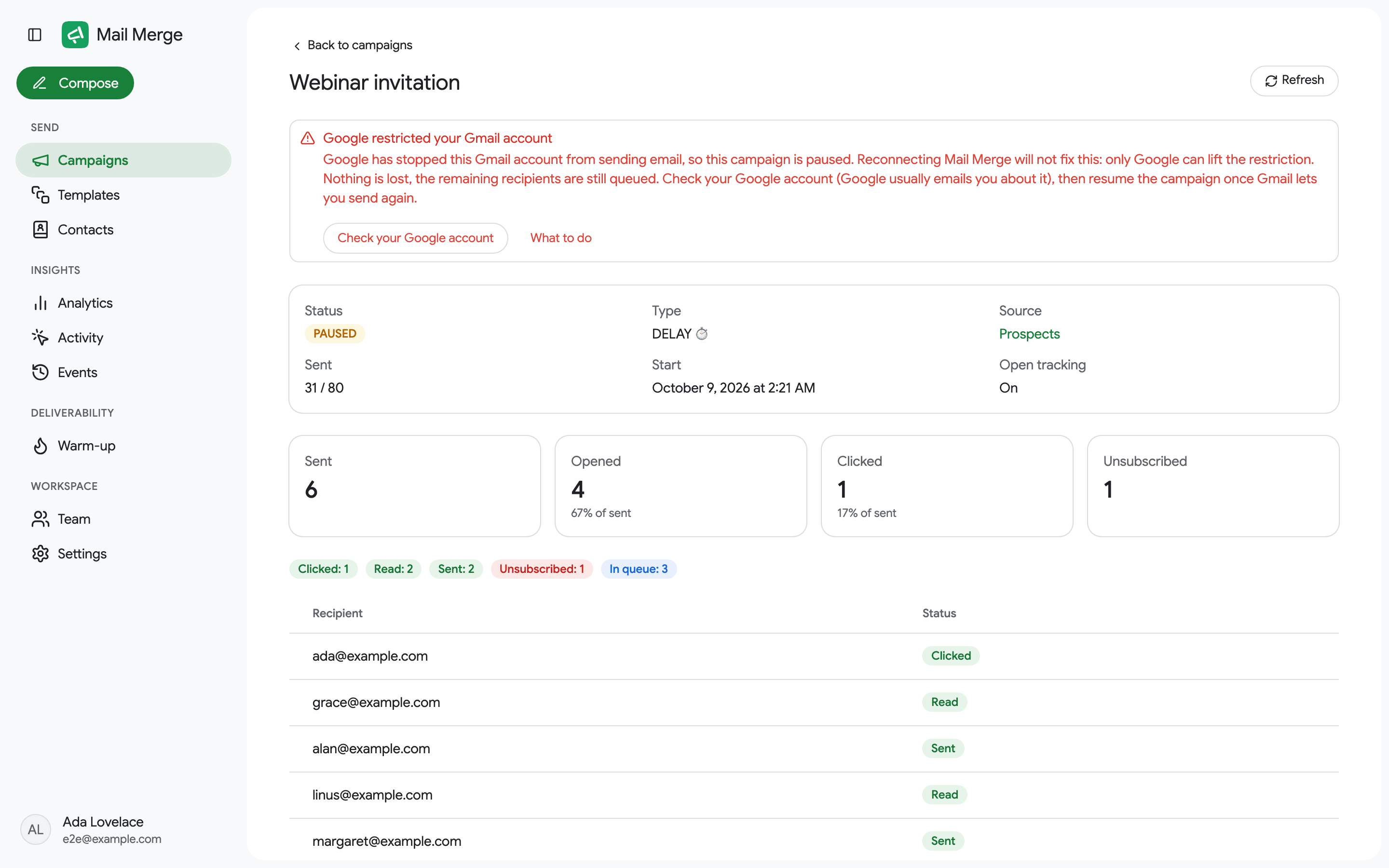This screenshot has width=1389, height=868.
Task: Click the AL user avatar
Action: [36, 829]
